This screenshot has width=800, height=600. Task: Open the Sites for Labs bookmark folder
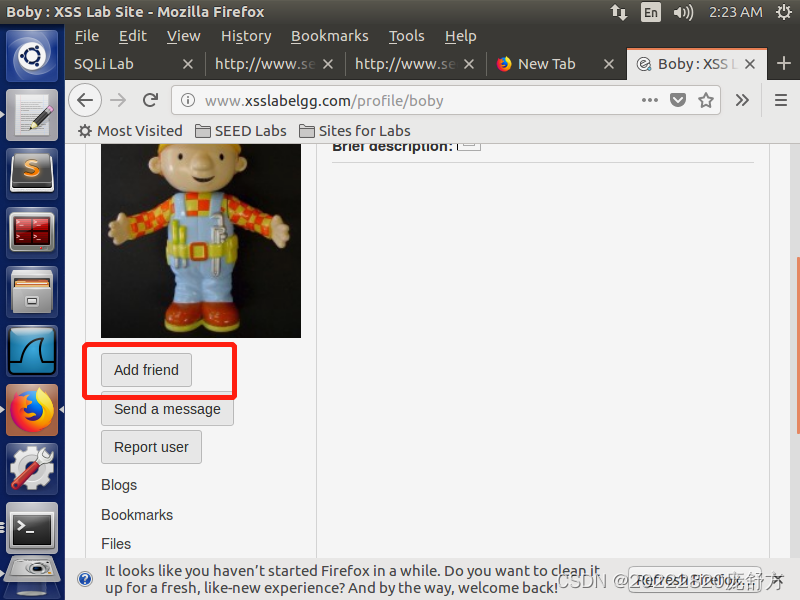[x=355, y=131]
